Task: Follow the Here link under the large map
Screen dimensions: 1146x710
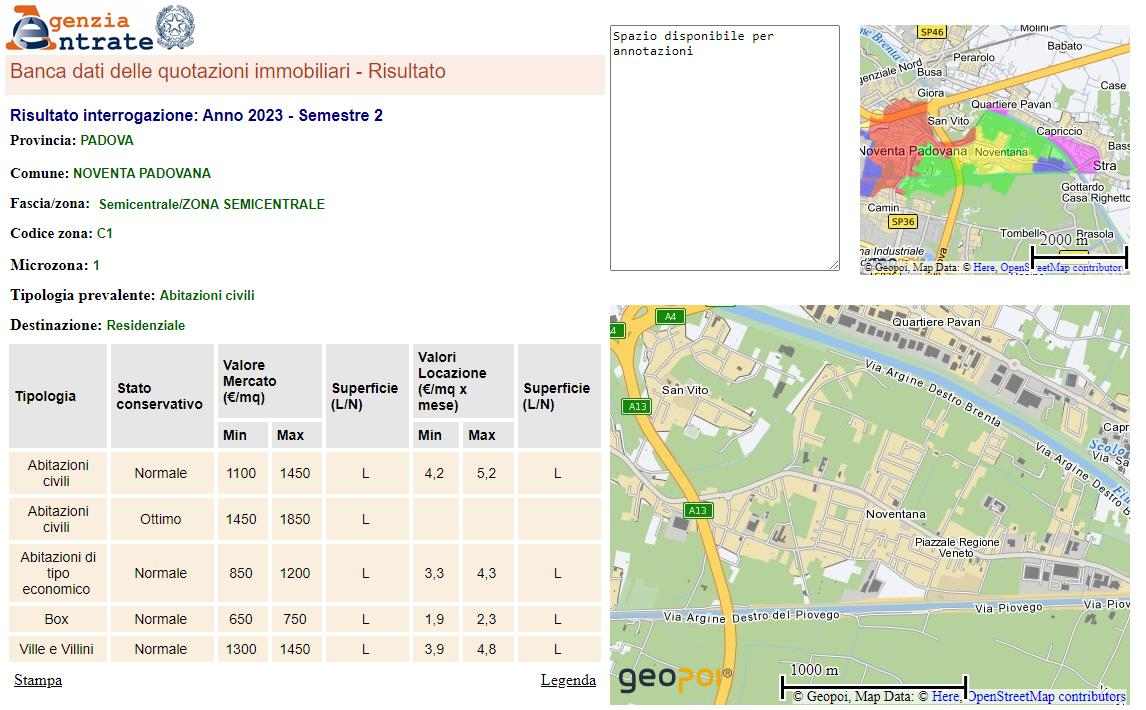Action: click(x=944, y=696)
